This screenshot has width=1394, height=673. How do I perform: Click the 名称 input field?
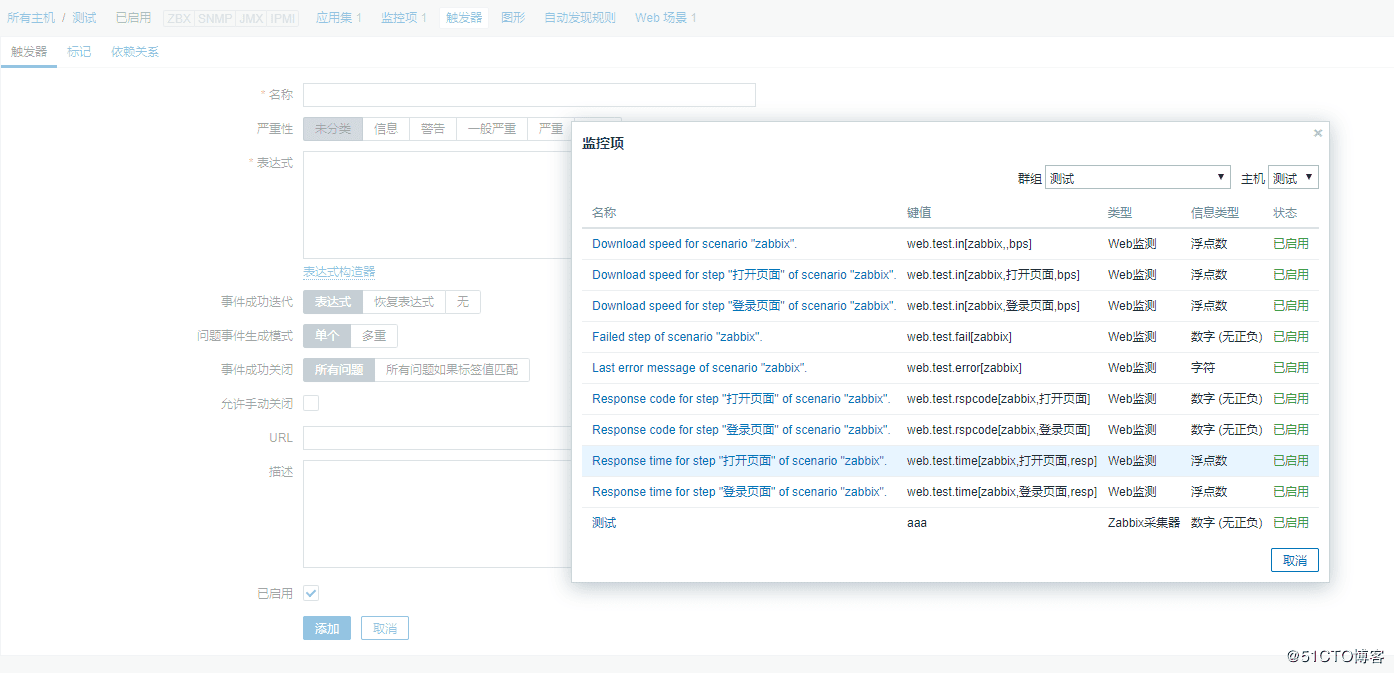(x=529, y=95)
